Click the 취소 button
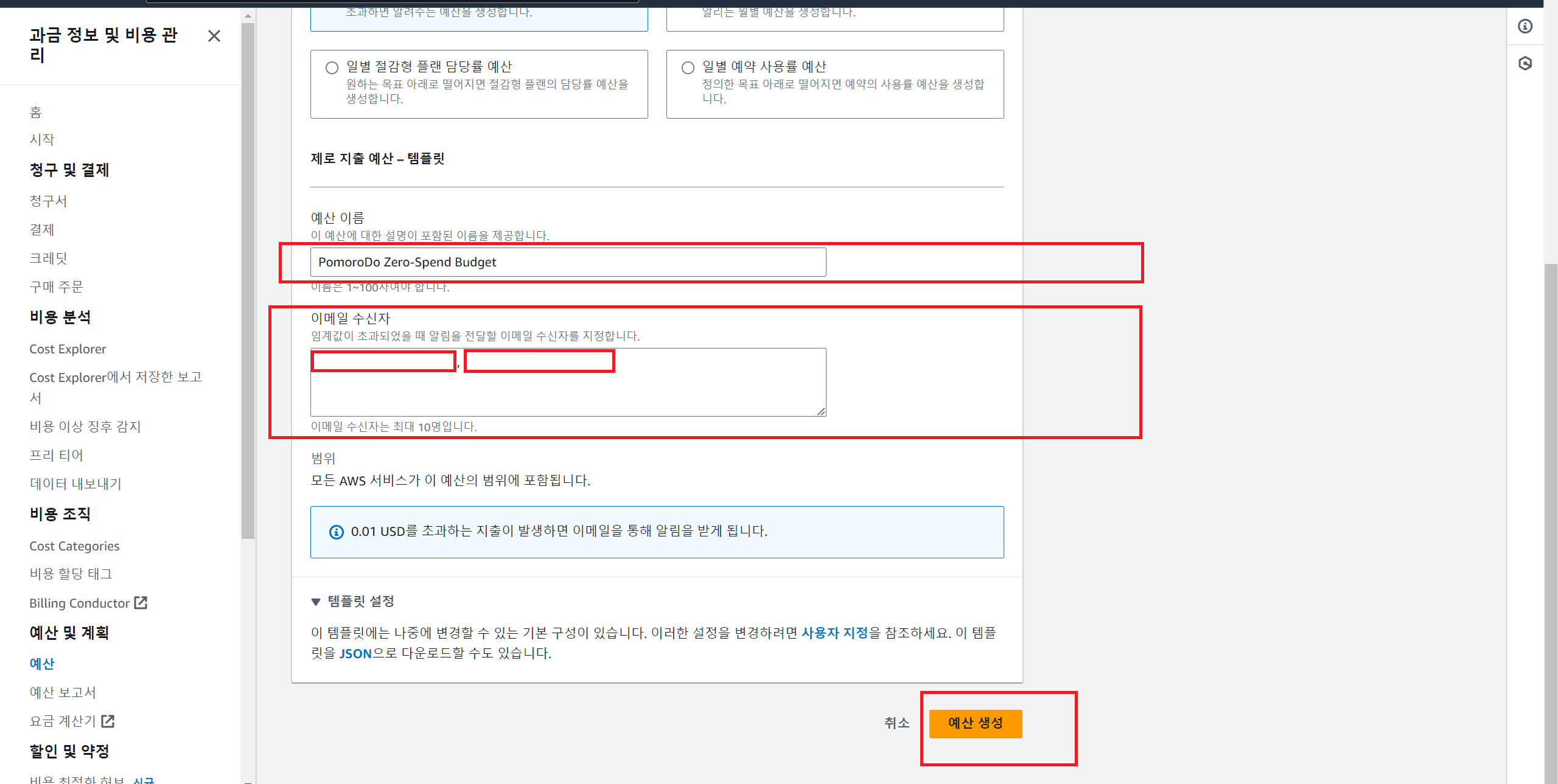This screenshot has height=784, width=1558. click(896, 723)
